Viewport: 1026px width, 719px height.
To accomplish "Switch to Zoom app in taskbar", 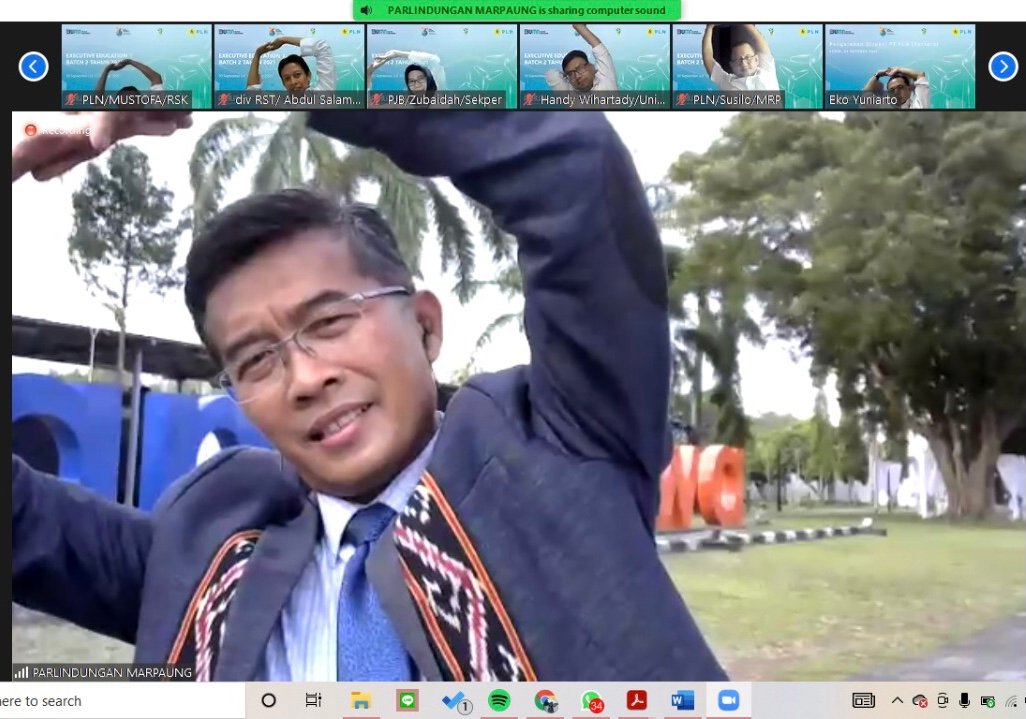I will 728,701.
